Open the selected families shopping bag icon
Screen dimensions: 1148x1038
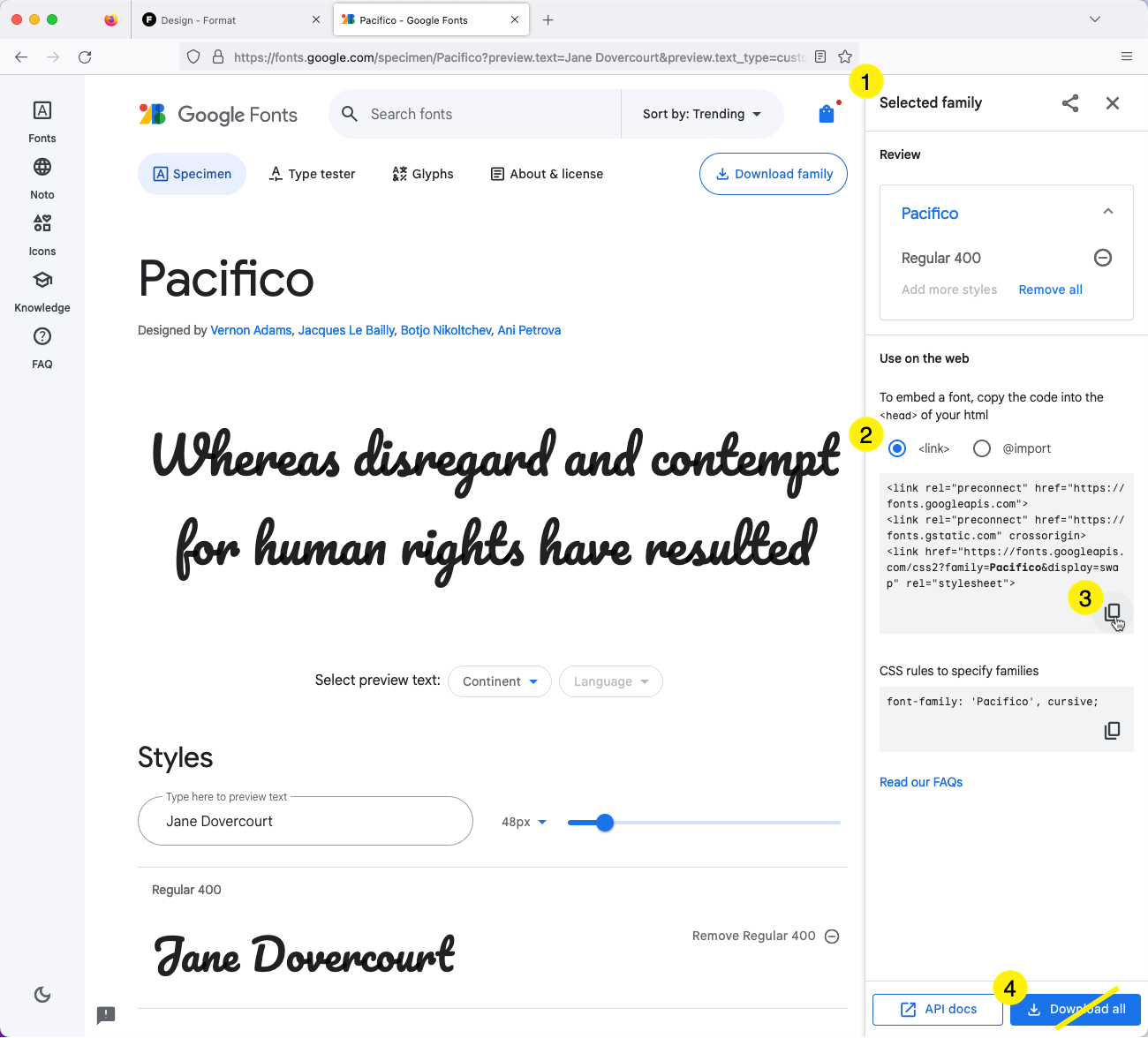tap(827, 114)
